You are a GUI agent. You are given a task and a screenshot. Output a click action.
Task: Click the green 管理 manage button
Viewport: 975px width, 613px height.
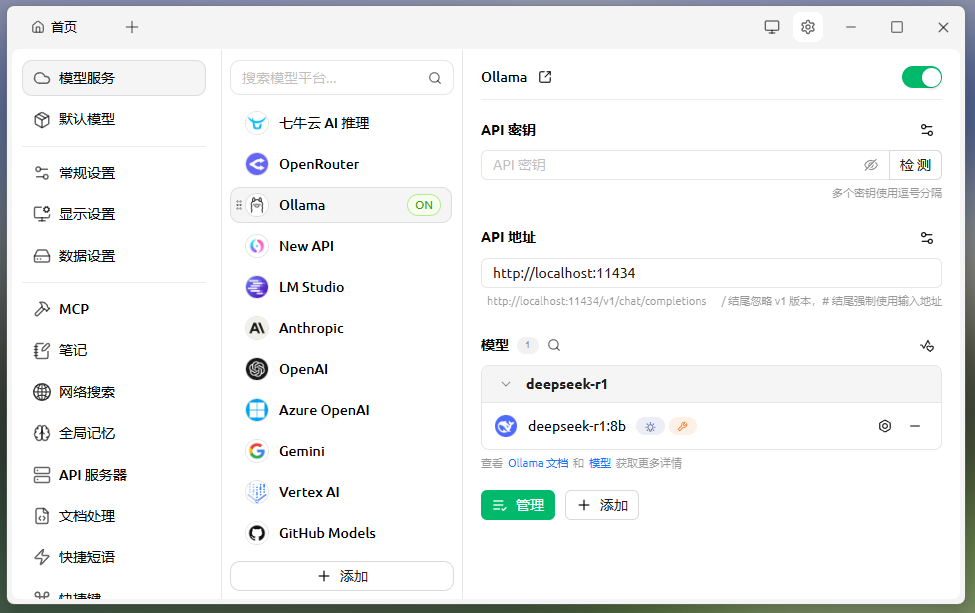(x=518, y=505)
